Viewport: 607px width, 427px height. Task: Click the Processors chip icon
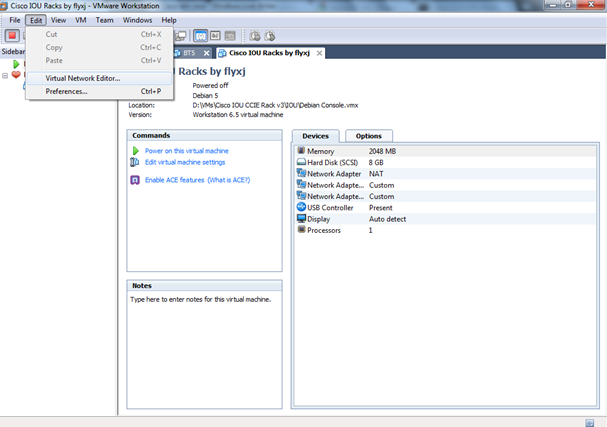pos(301,229)
